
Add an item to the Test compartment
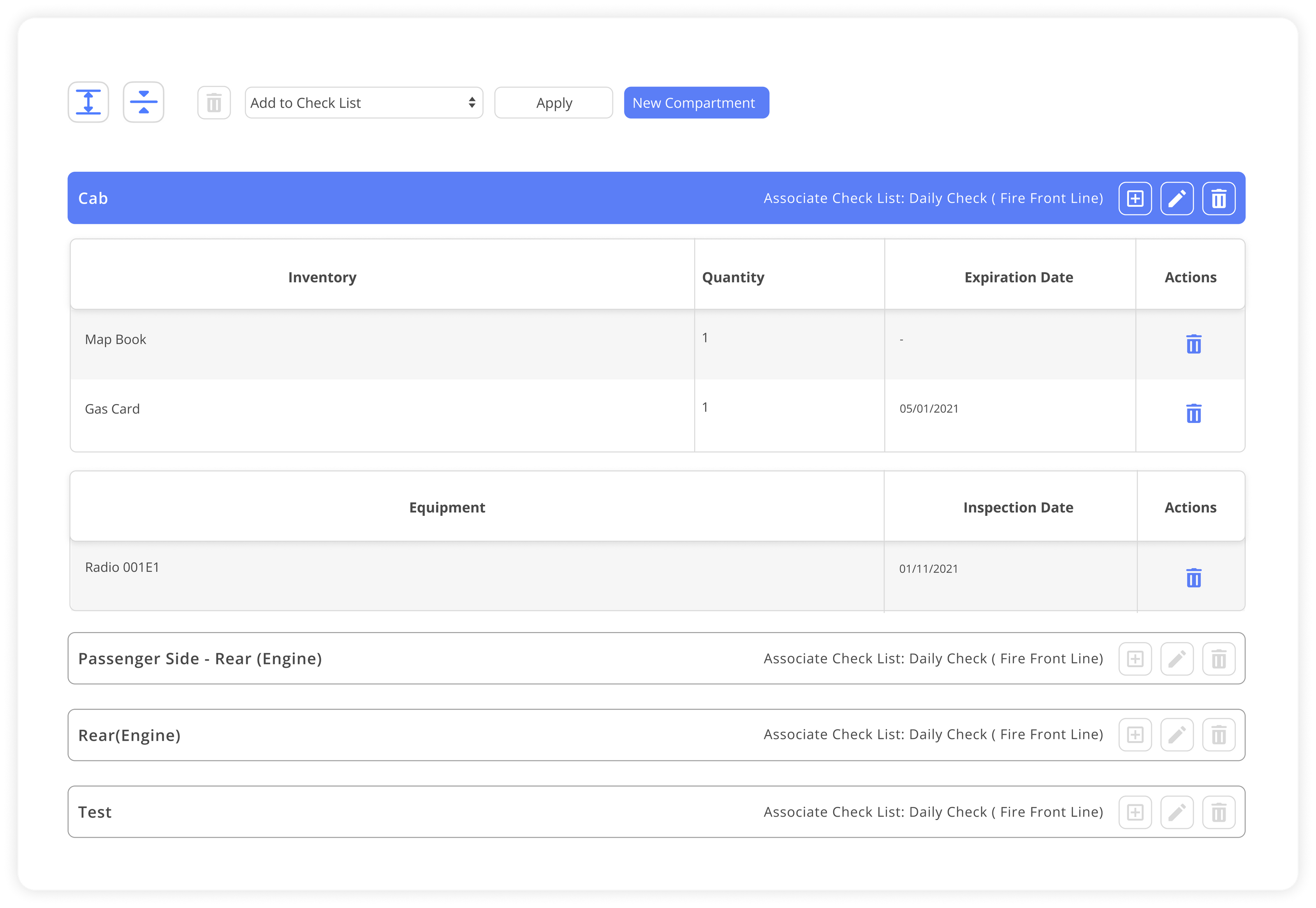1134,812
